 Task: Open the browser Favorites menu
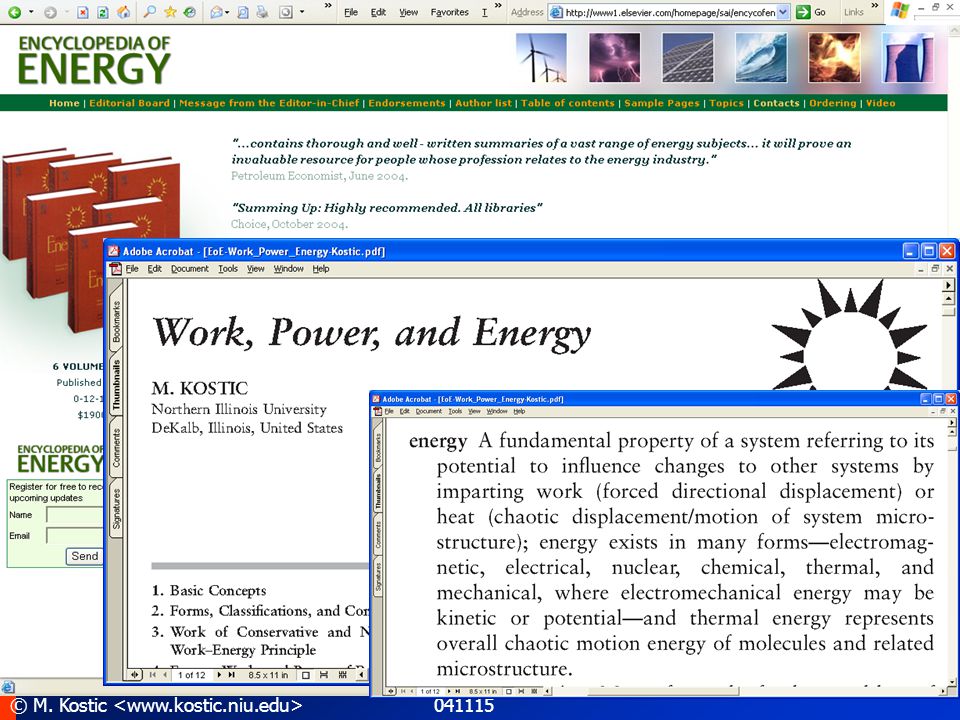click(x=449, y=12)
